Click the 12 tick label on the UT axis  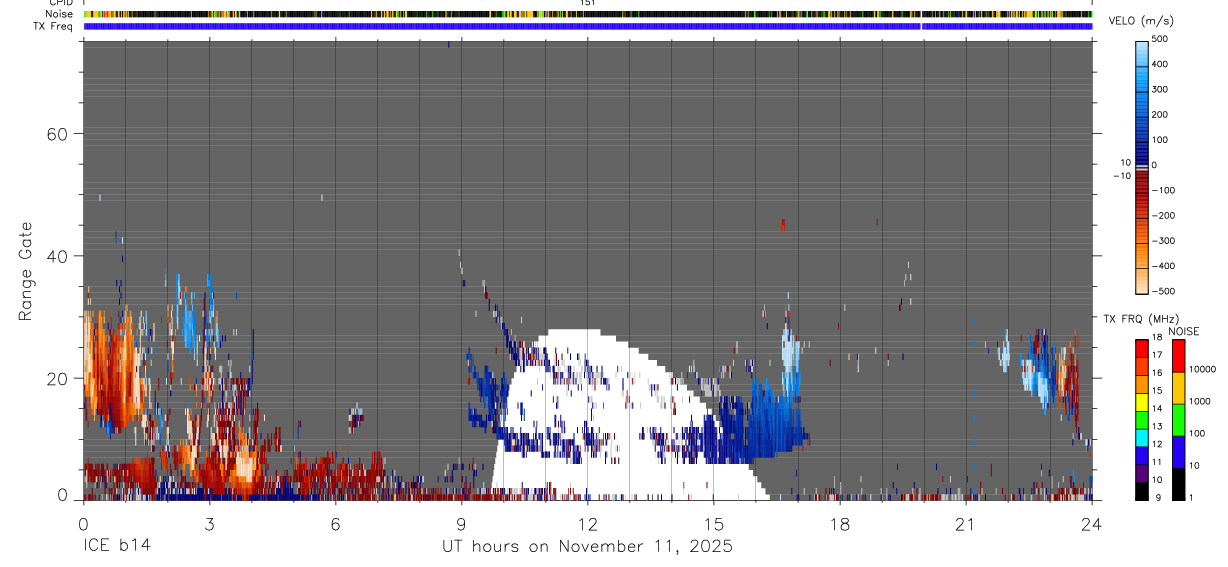point(588,523)
